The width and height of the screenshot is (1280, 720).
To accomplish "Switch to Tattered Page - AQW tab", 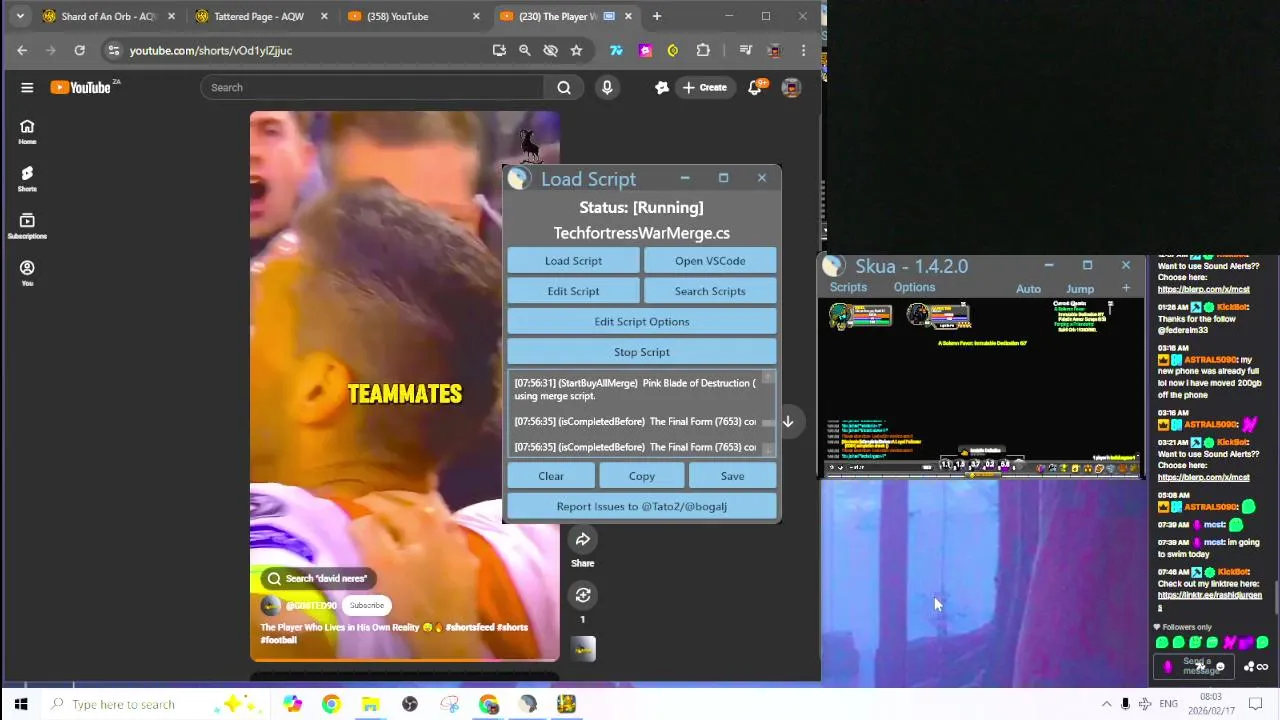I will [x=259, y=16].
